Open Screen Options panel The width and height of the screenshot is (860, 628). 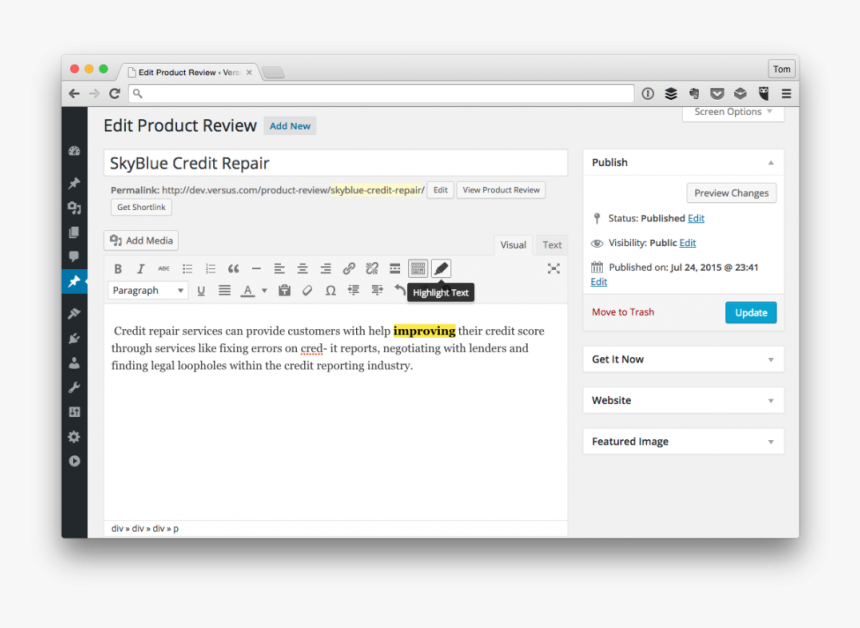pyautogui.click(x=733, y=112)
